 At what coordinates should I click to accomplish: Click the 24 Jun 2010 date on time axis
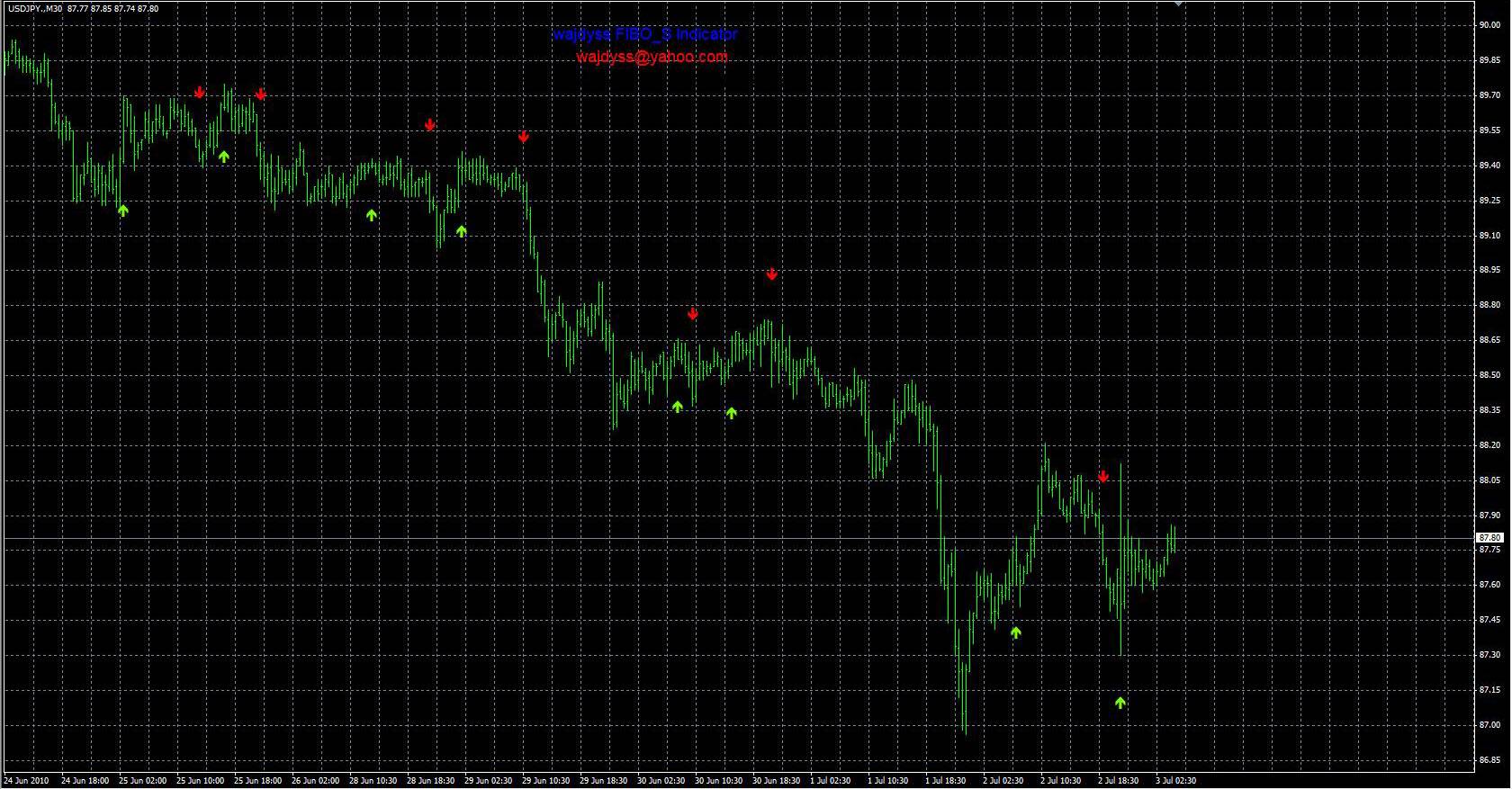tap(26, 781)
